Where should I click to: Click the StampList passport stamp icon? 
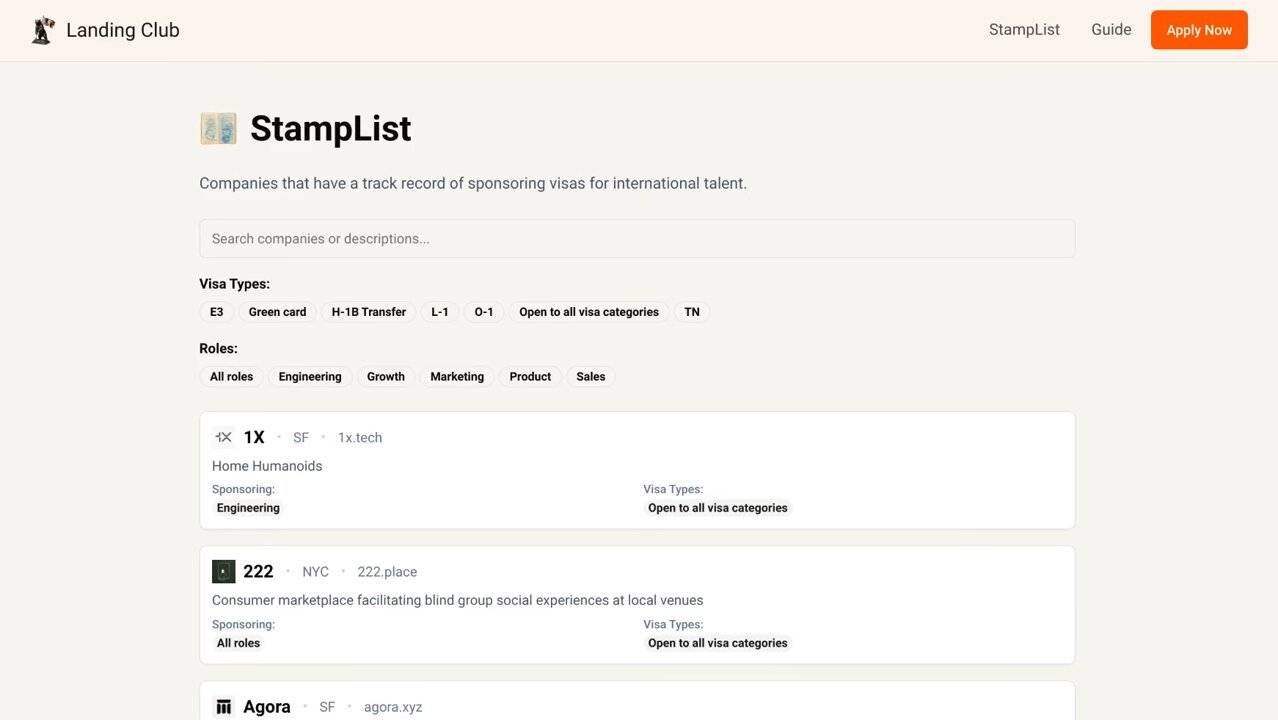coord(218,128)
